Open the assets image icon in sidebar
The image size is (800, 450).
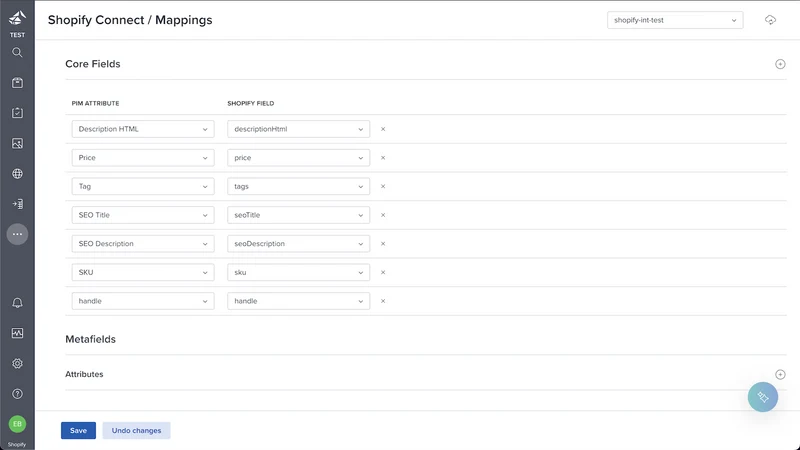(17, 143)
